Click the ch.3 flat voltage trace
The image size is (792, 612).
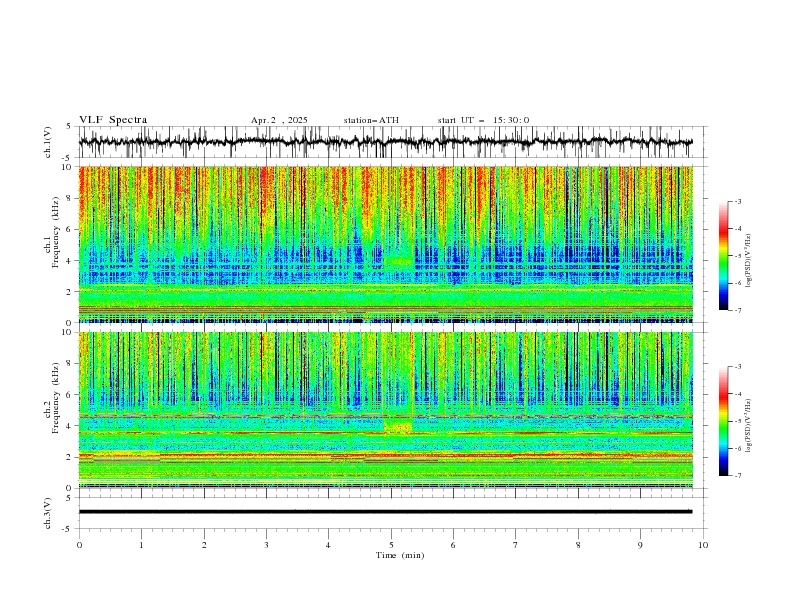(385, 512)
